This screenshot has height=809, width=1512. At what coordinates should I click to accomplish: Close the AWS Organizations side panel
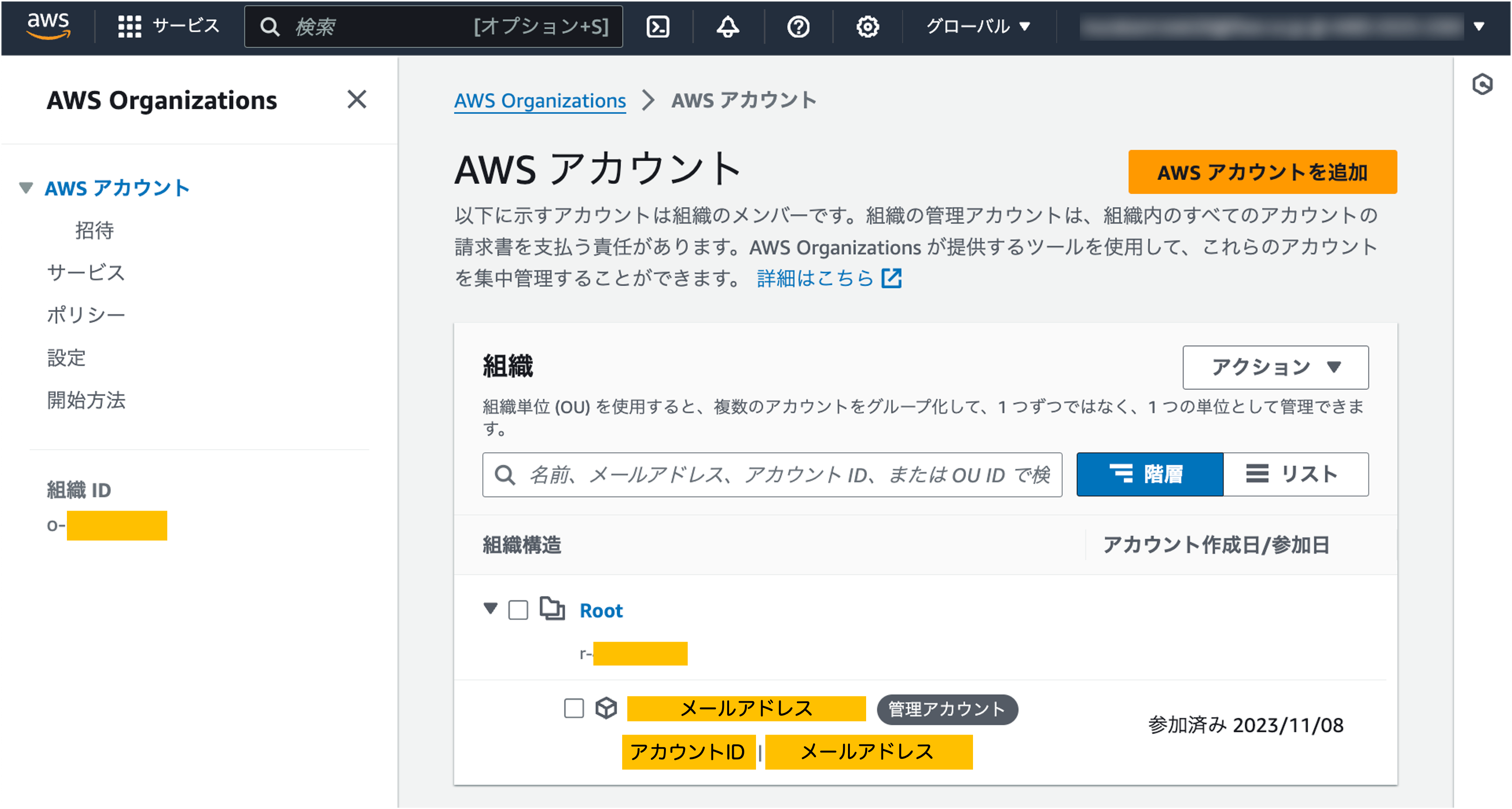357,99
